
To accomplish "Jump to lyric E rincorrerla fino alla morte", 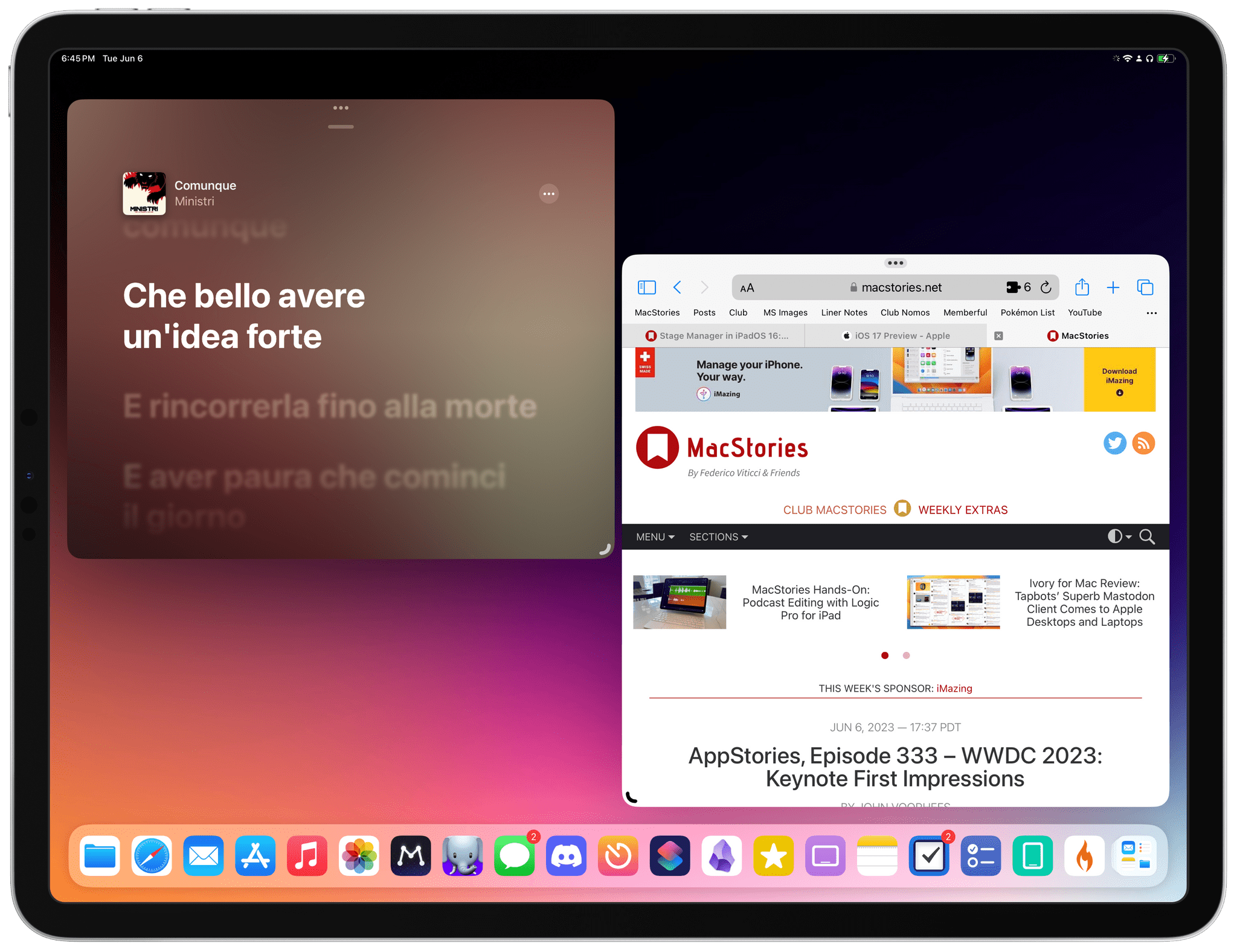I will point(330,406).
